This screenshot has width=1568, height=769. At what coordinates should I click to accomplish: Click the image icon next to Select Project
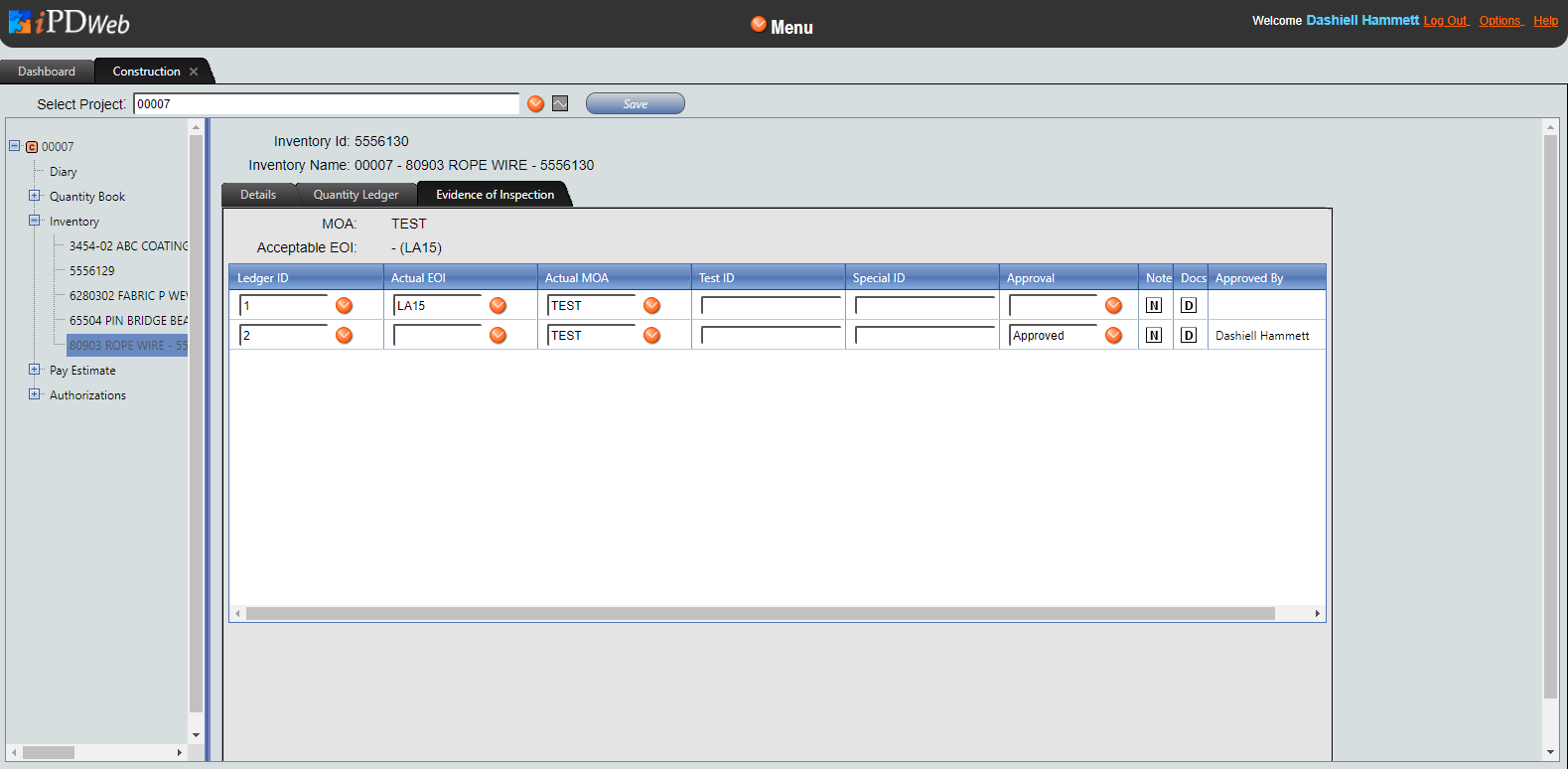pos(560,104)
